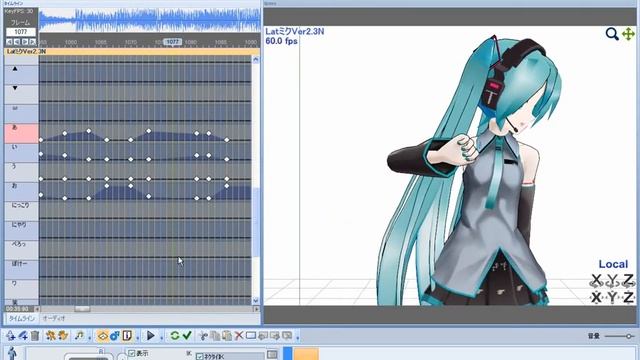Viewport: 640px width, 360px height.
Task: Select the ▲ morph row
Action: (21, 74)
